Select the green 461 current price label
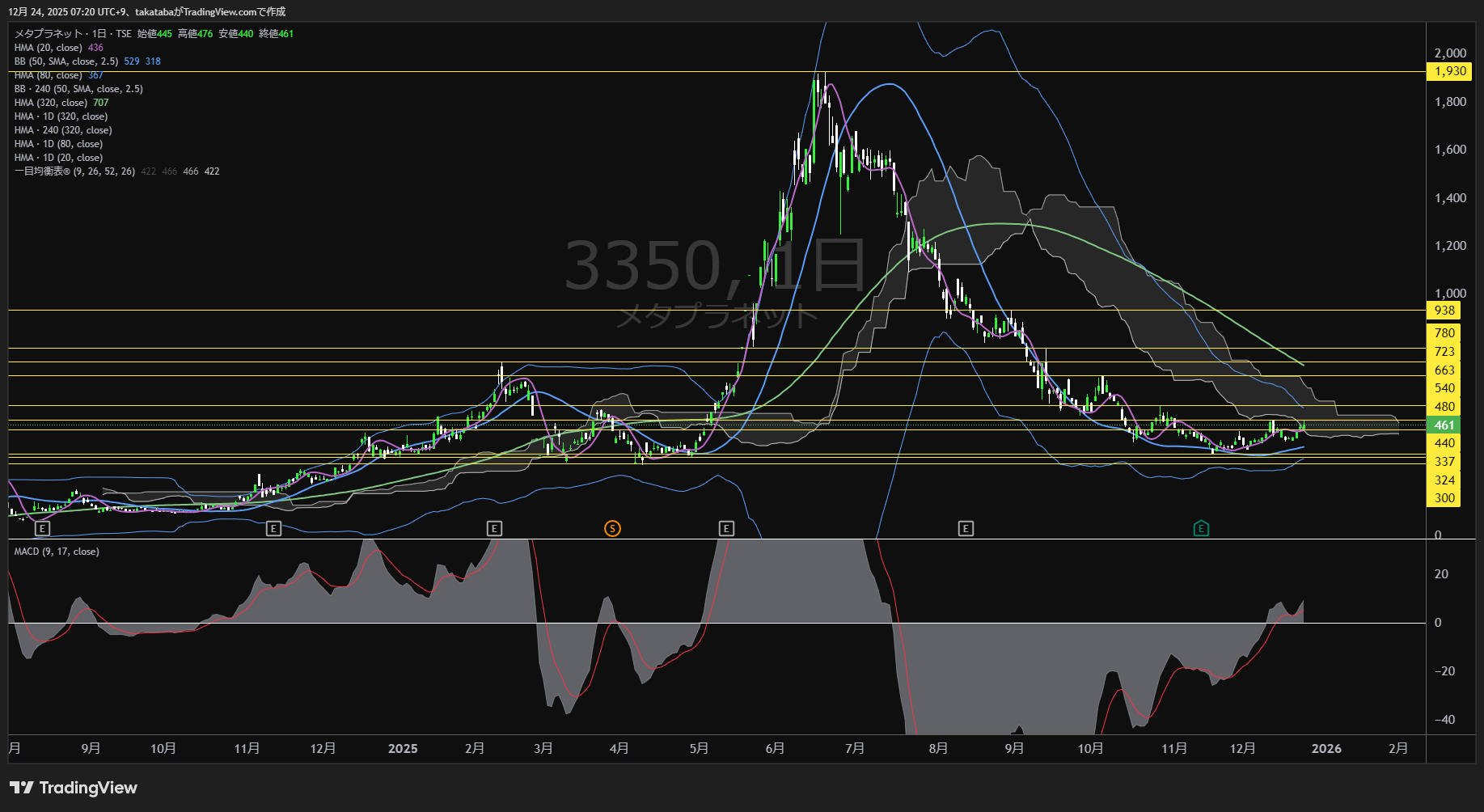 pyautogui.click(x=1444, y=425)
